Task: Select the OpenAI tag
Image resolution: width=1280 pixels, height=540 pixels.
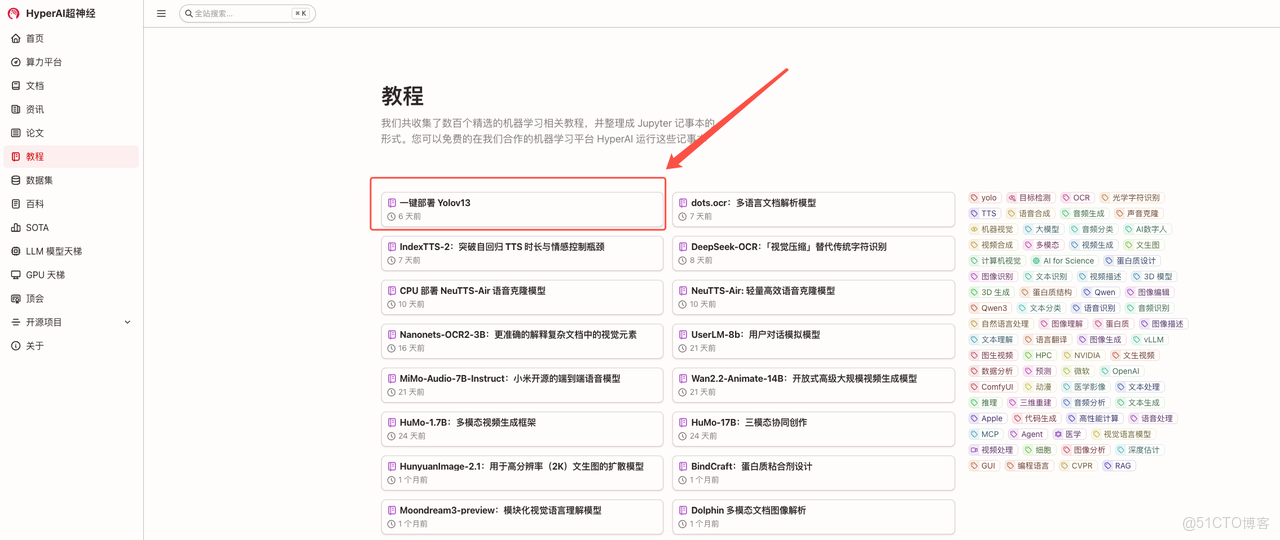Action: tap(1120, 371)
